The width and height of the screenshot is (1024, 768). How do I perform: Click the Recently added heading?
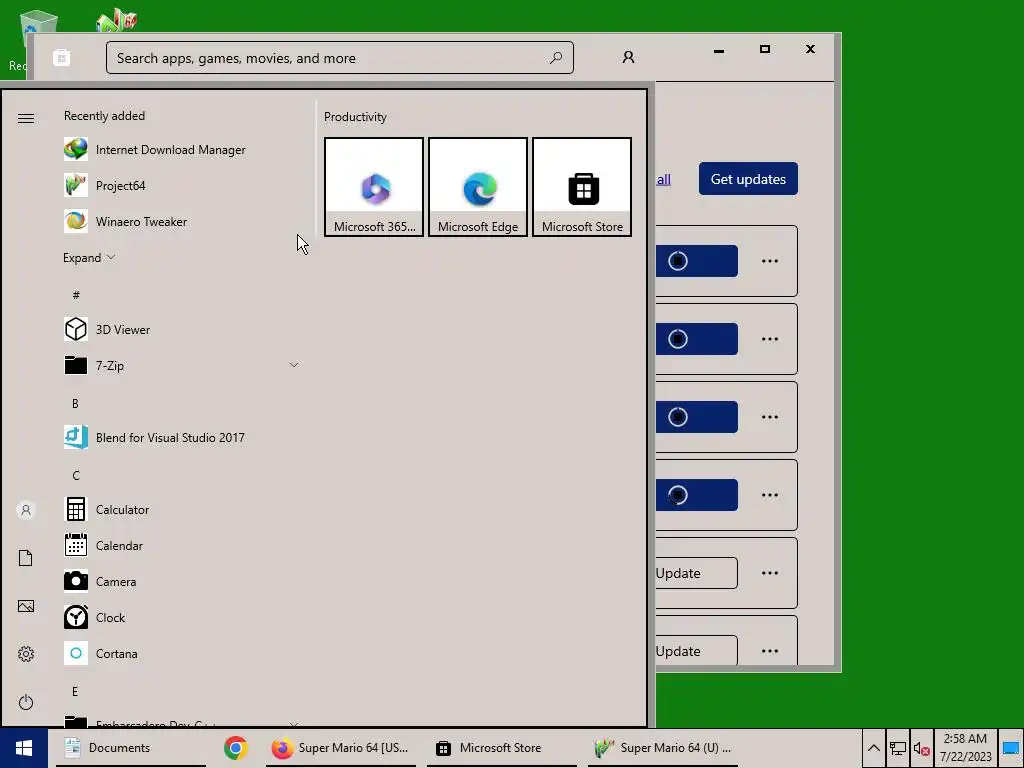(104, 116)
